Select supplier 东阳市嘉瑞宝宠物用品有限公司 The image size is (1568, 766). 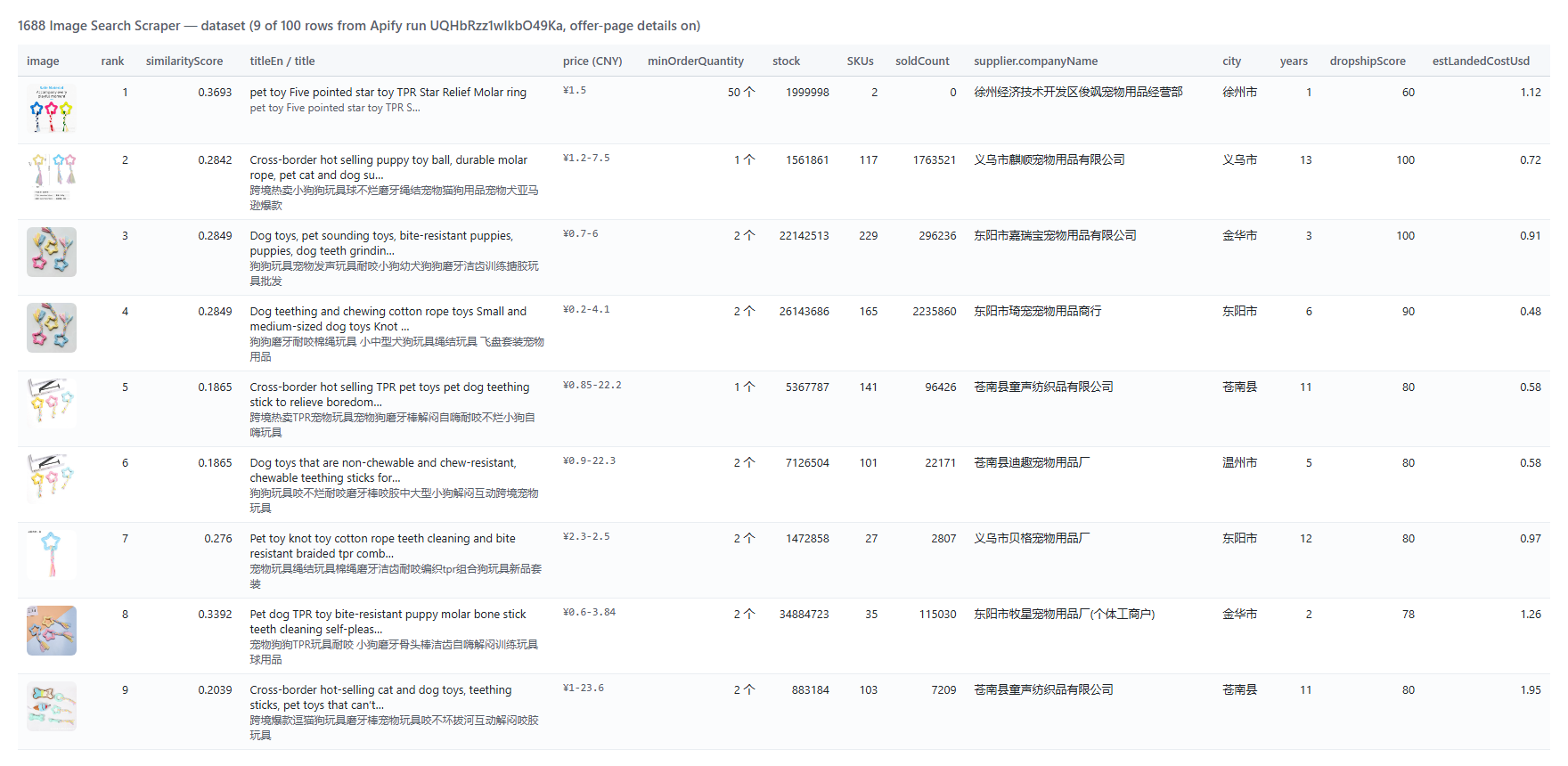1056,236
